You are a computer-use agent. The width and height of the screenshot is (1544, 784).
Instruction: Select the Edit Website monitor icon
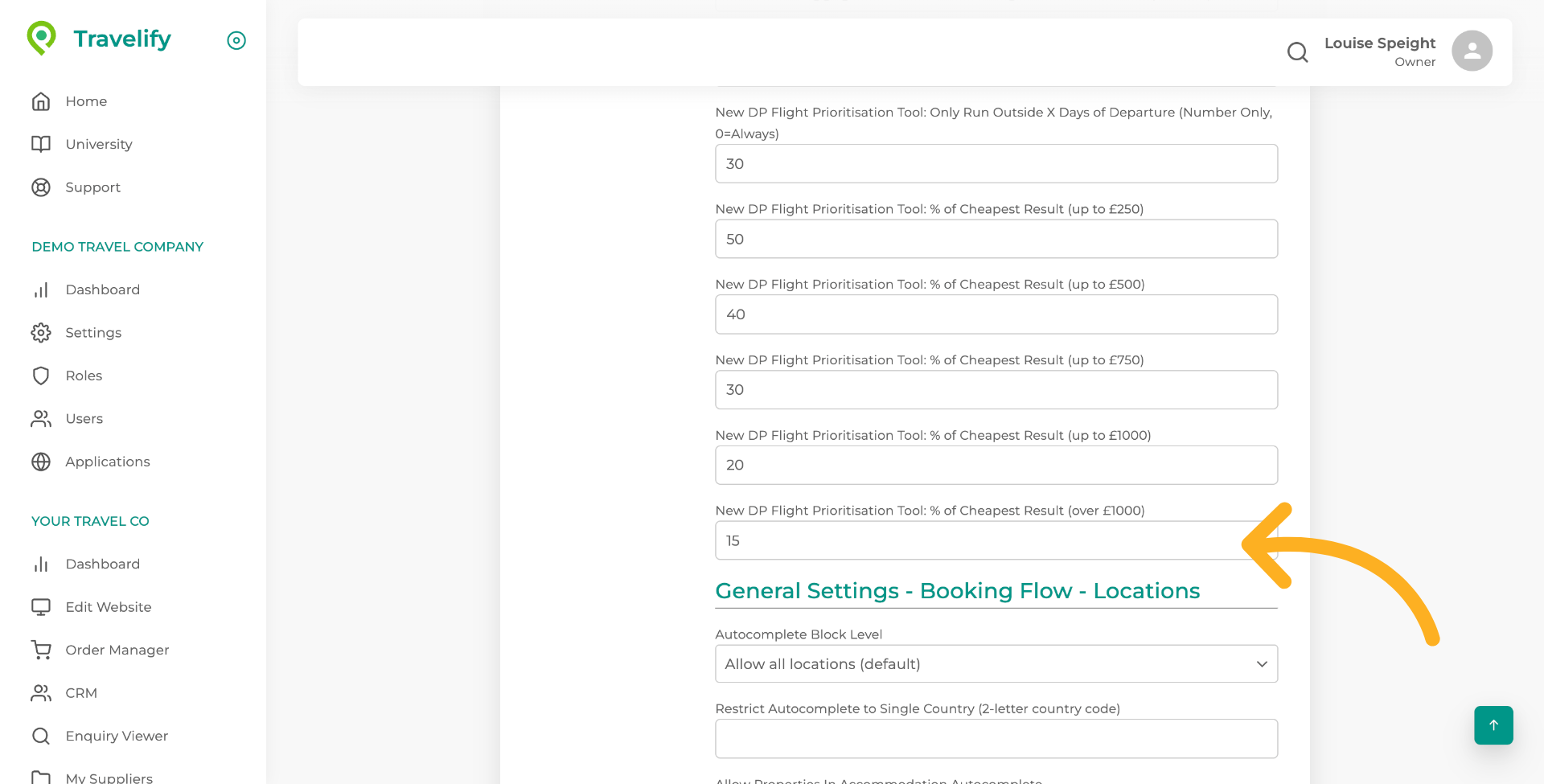42,607
